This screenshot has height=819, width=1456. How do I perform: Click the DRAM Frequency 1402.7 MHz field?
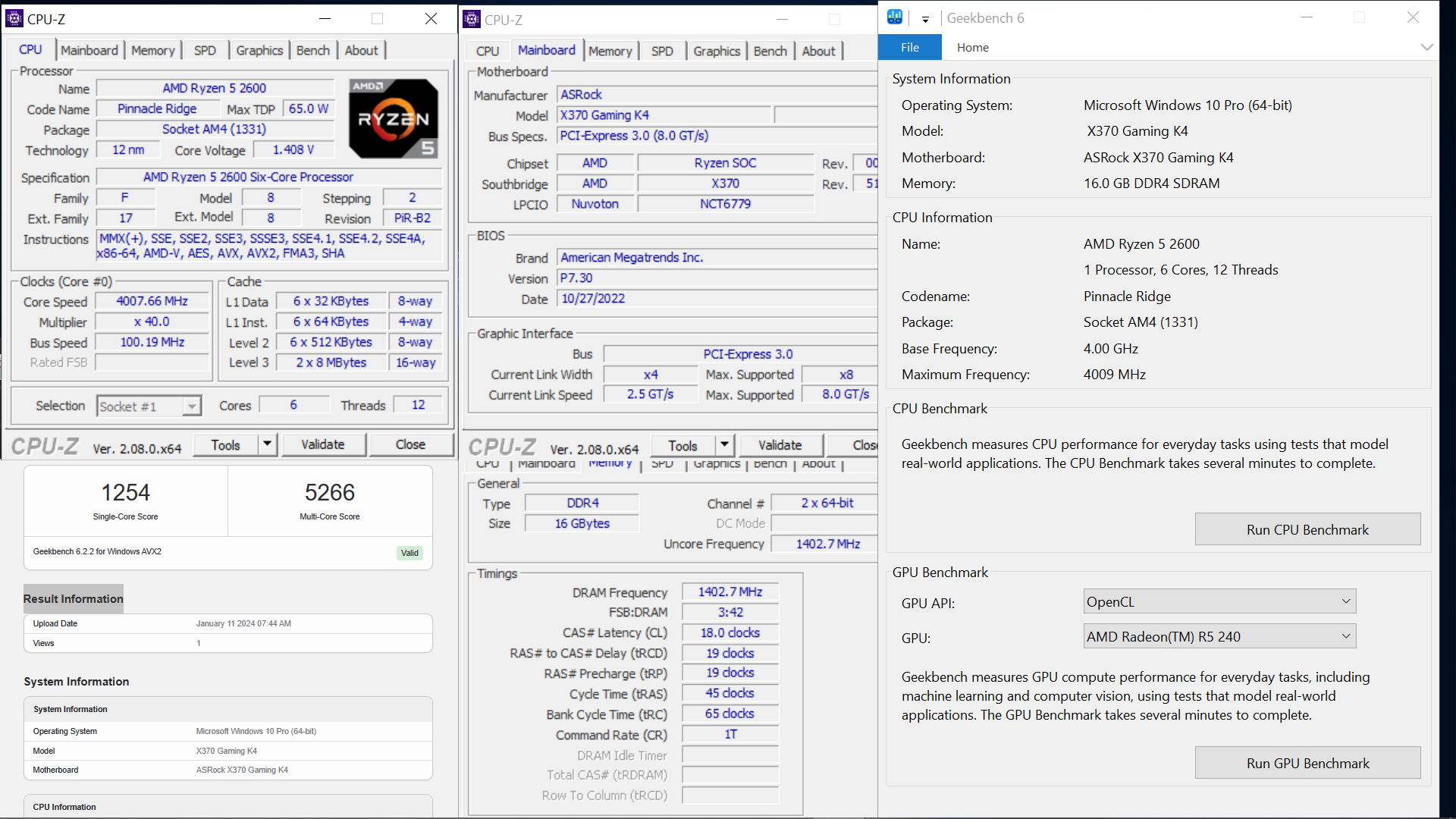[730, 591]
